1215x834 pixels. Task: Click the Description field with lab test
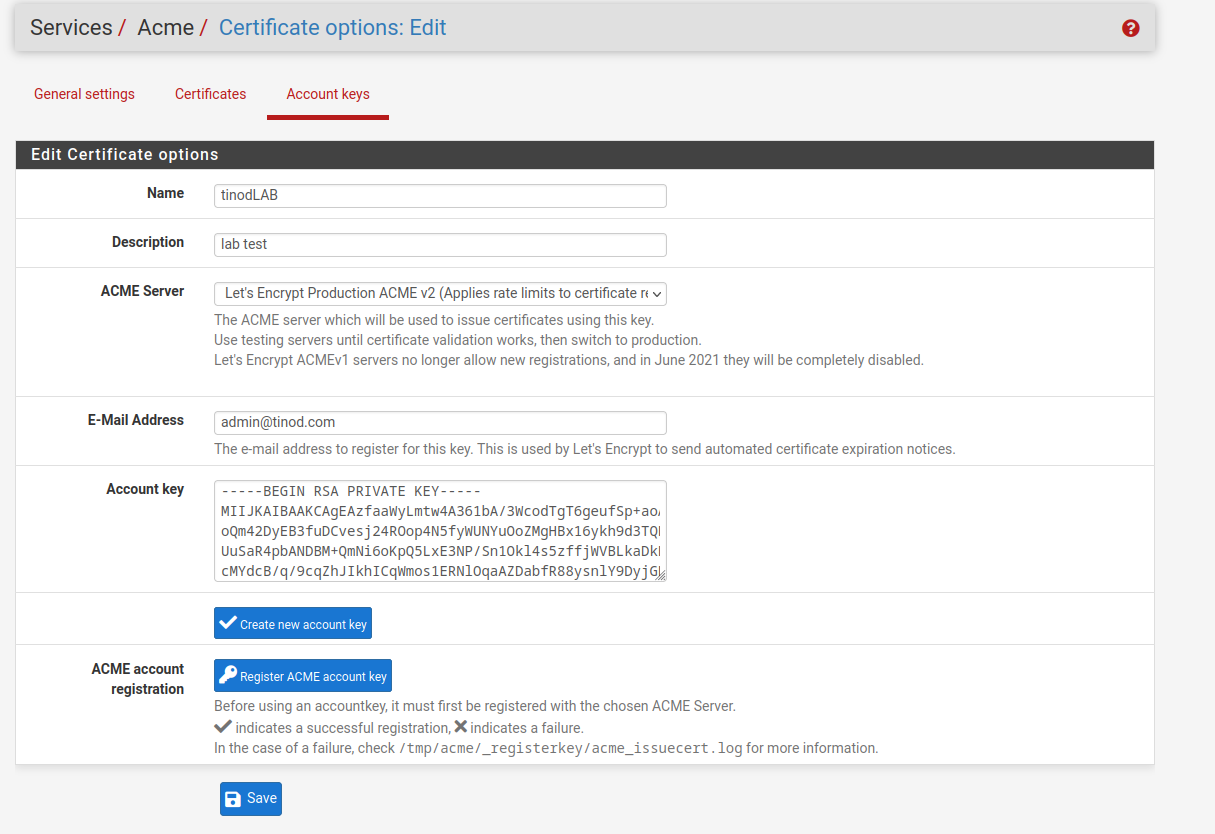coord(440,245)
